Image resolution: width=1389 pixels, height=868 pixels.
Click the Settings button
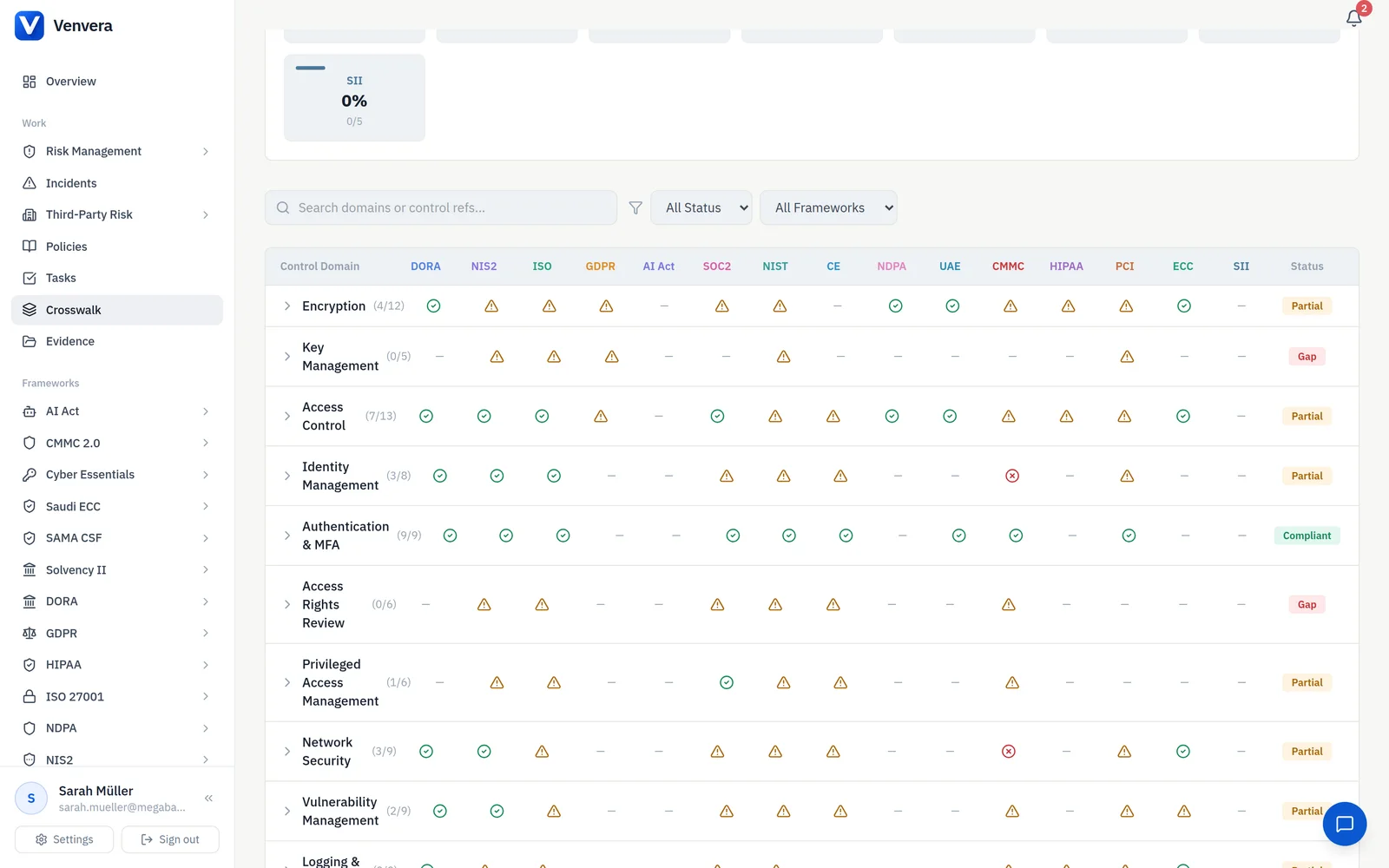[x=64, y=839]
